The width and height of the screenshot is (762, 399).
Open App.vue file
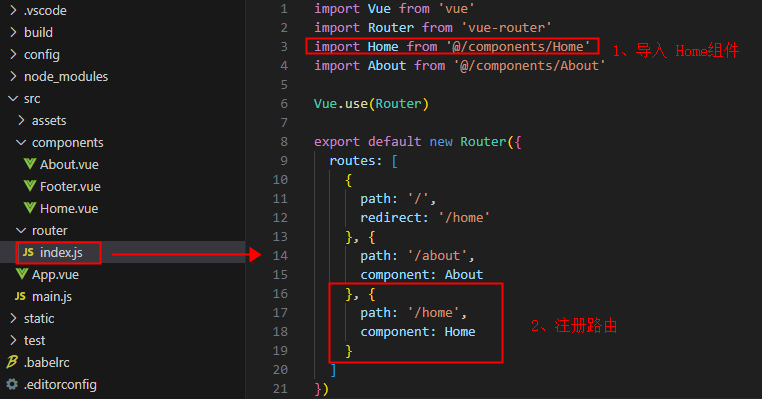coord(55,275)
